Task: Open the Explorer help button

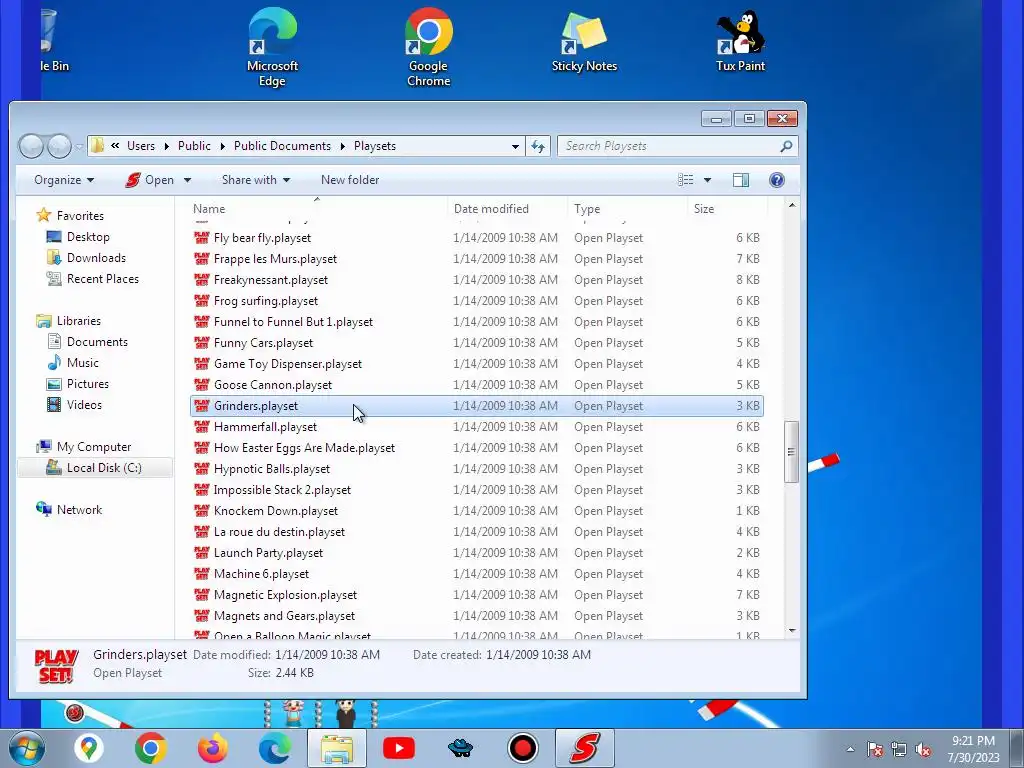Action: click(776, 180)
